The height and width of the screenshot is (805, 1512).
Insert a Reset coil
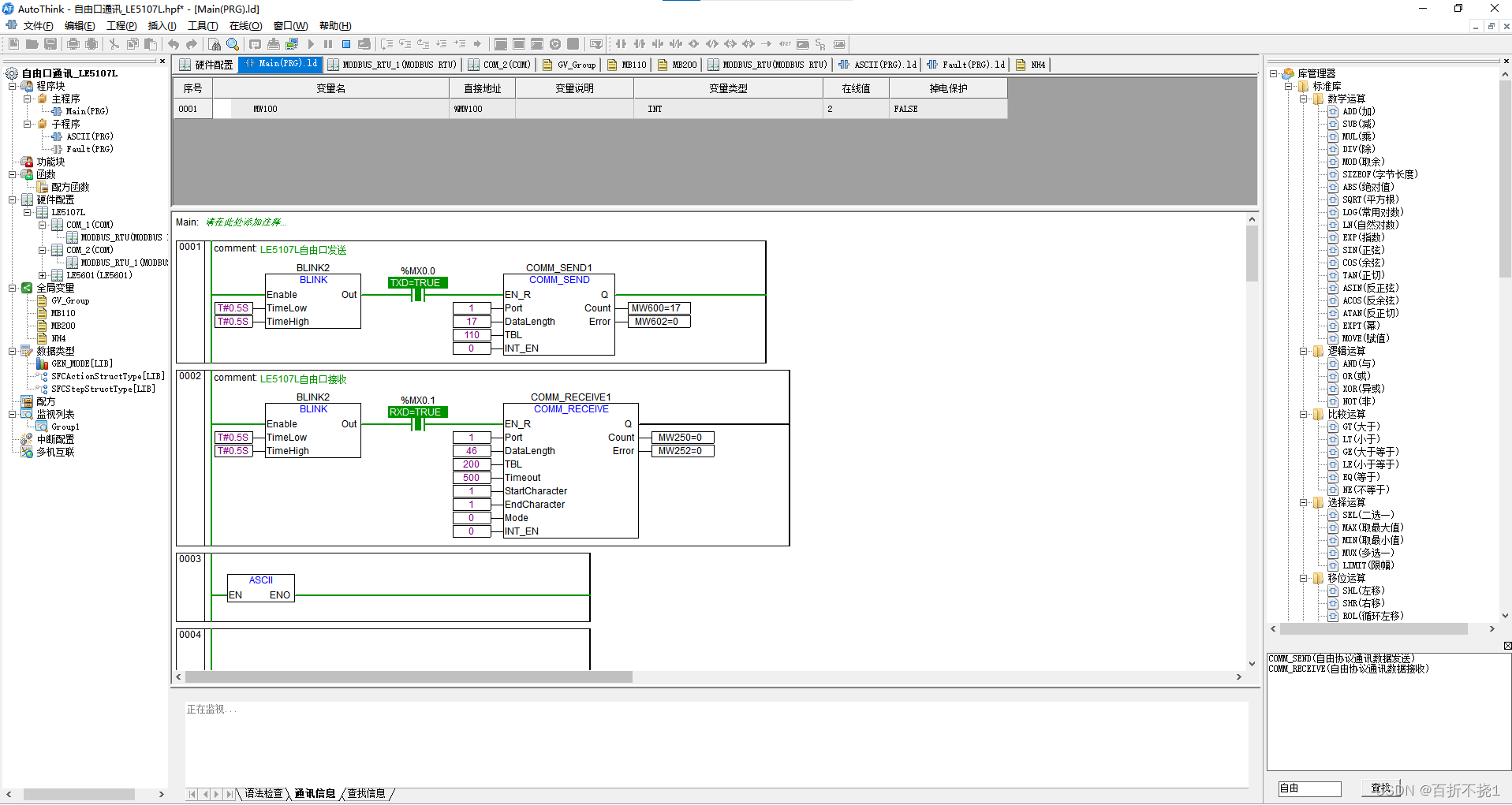[x=749, y=44]
